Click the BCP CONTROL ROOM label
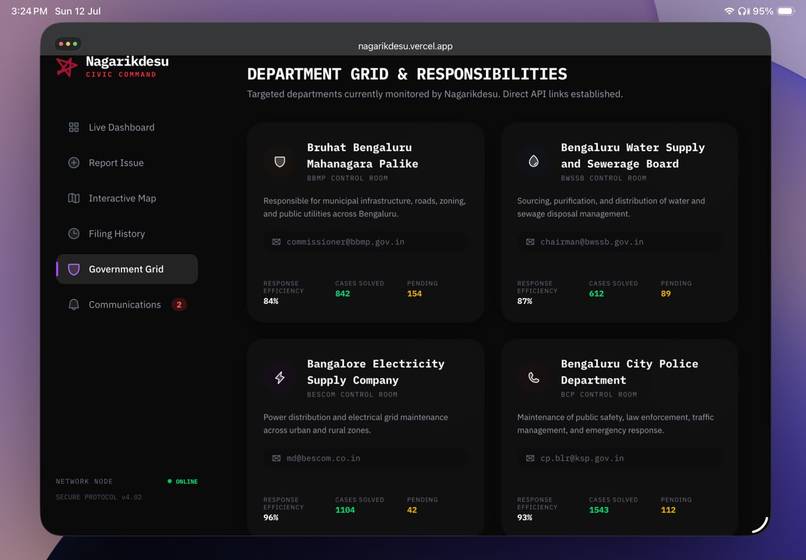 (x=599, y=394)
